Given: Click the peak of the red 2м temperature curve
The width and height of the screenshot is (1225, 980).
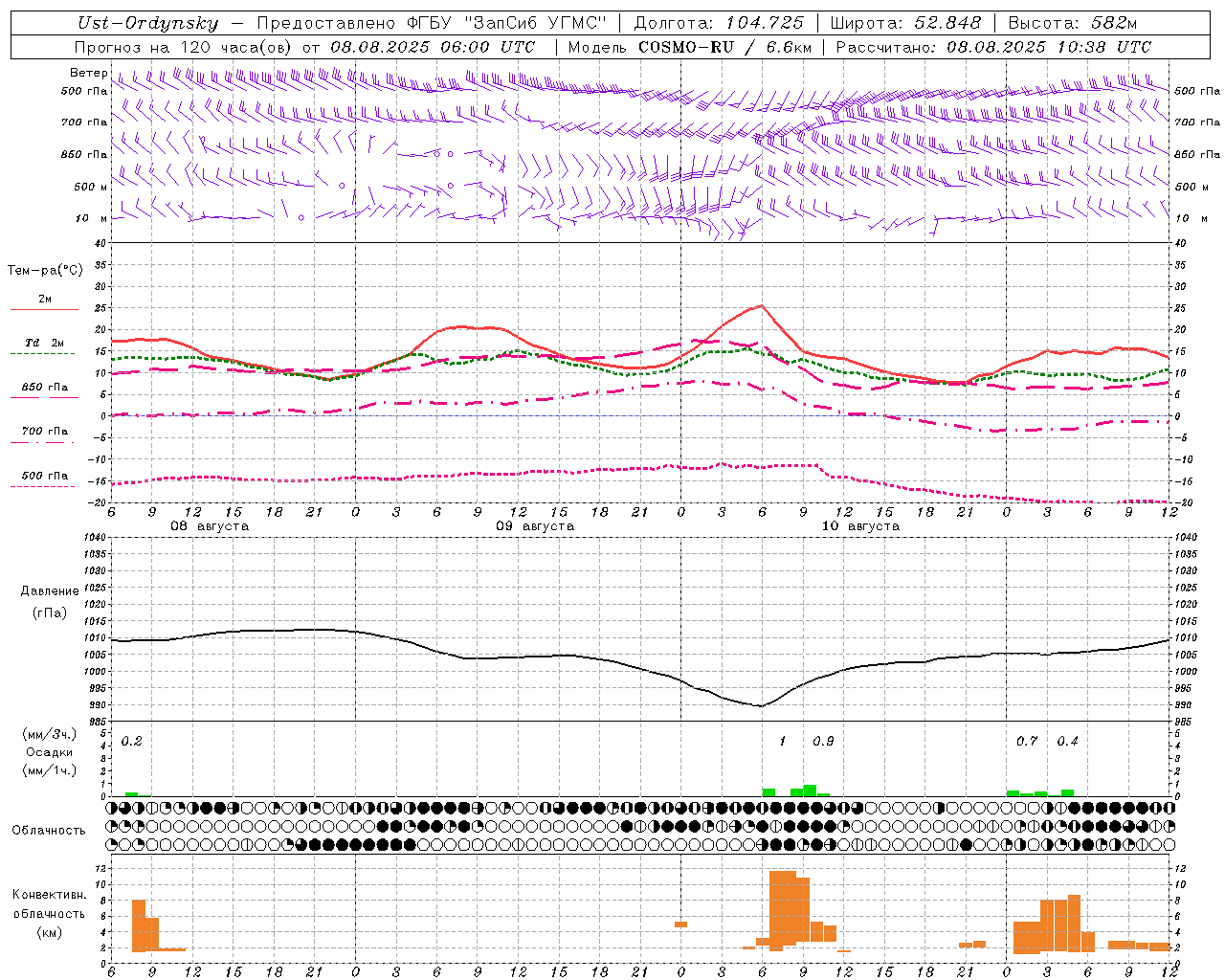Looking at the screenshot, I should pos(761,306).
